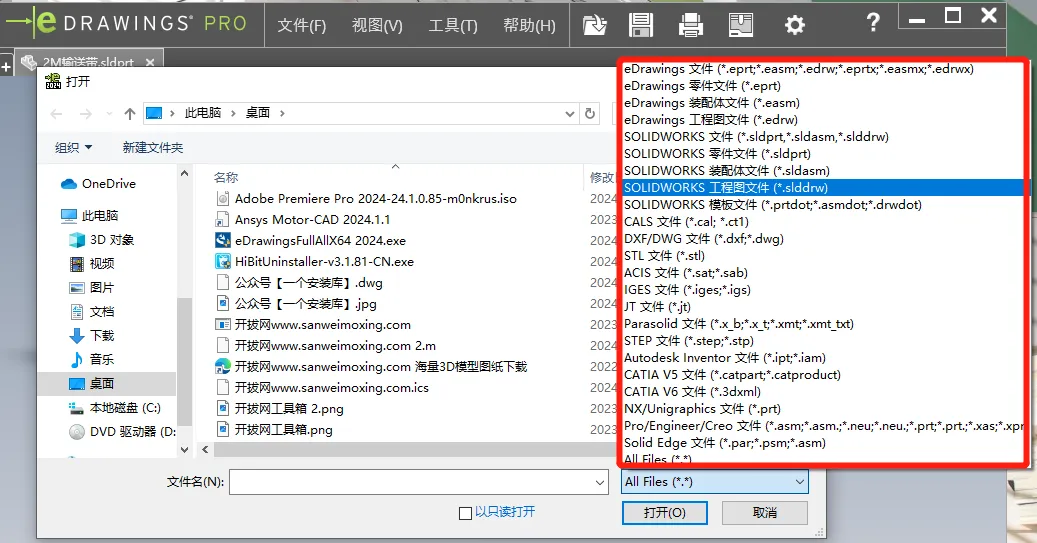Click the Save floppy disk icon
Image resolution: width=1037 pixels, height=543 pixels.
(x=641, y=25)
